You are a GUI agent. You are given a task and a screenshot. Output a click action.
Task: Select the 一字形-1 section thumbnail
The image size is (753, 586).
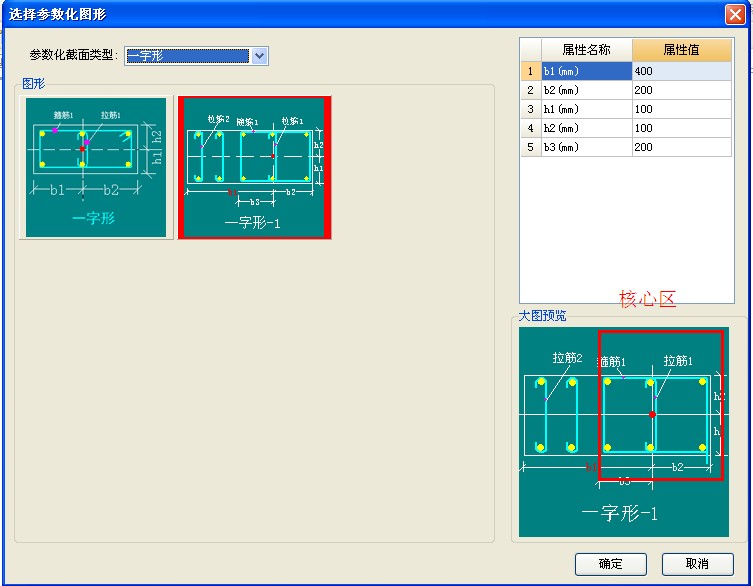(x=254, y=167)
